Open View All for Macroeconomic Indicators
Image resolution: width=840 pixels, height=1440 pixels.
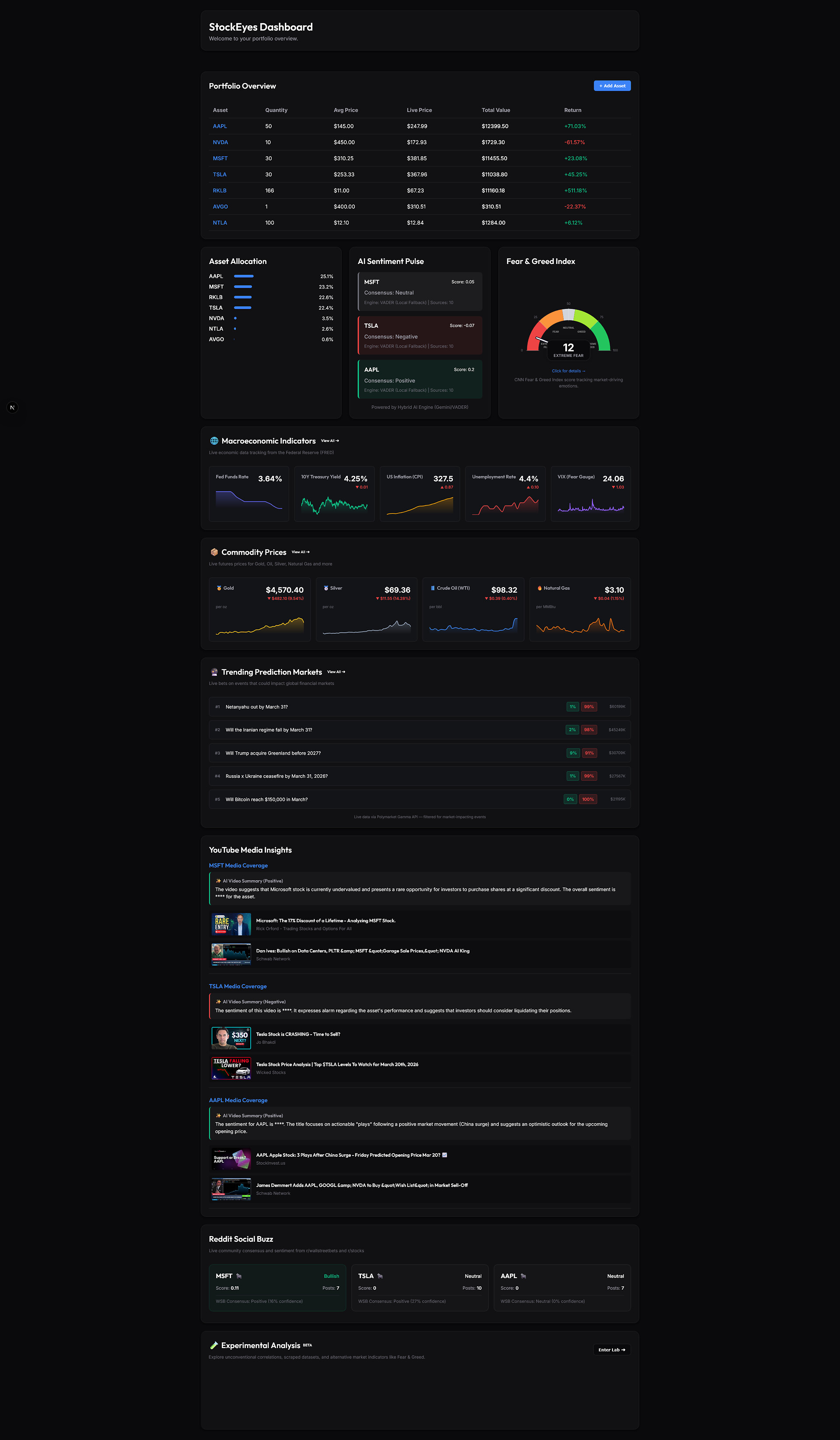(329, 441)
